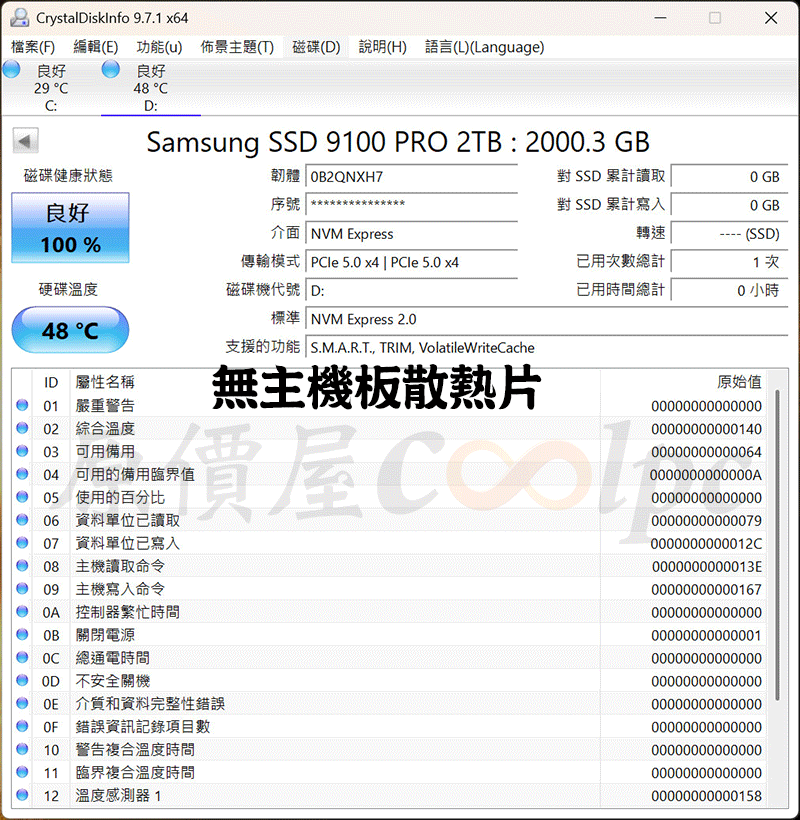
Task: Select the D: drive status indicator
Action: tap(110, 69)
